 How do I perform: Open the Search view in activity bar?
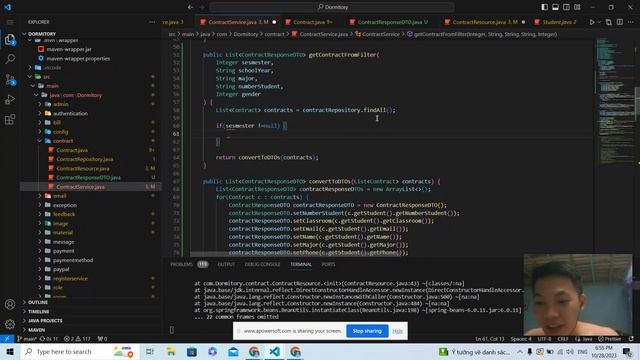tap(10, 59)
